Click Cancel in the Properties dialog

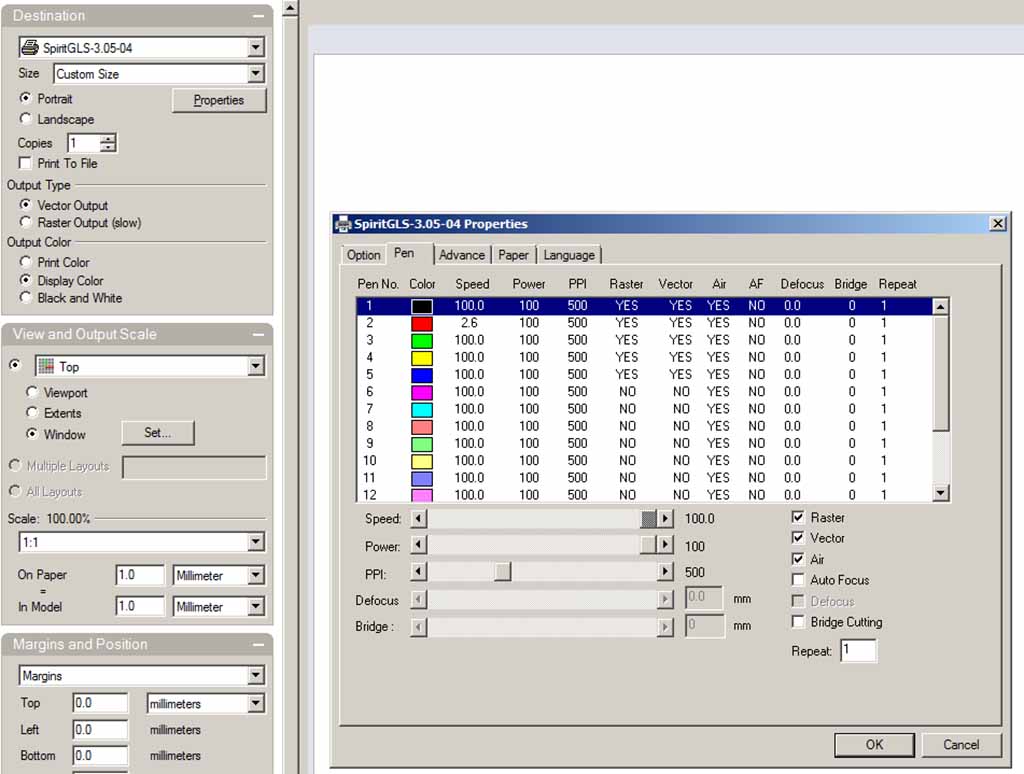point(961,745)
